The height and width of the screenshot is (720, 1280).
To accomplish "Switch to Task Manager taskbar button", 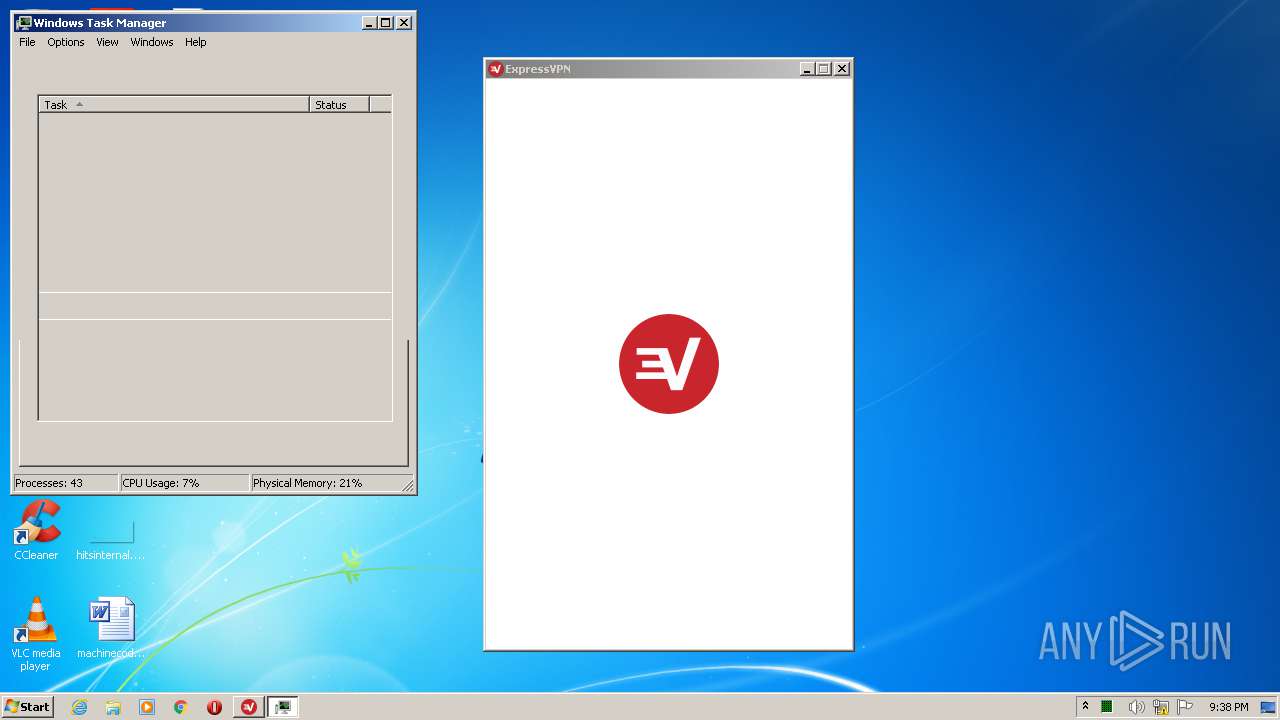I will (283, 707).
